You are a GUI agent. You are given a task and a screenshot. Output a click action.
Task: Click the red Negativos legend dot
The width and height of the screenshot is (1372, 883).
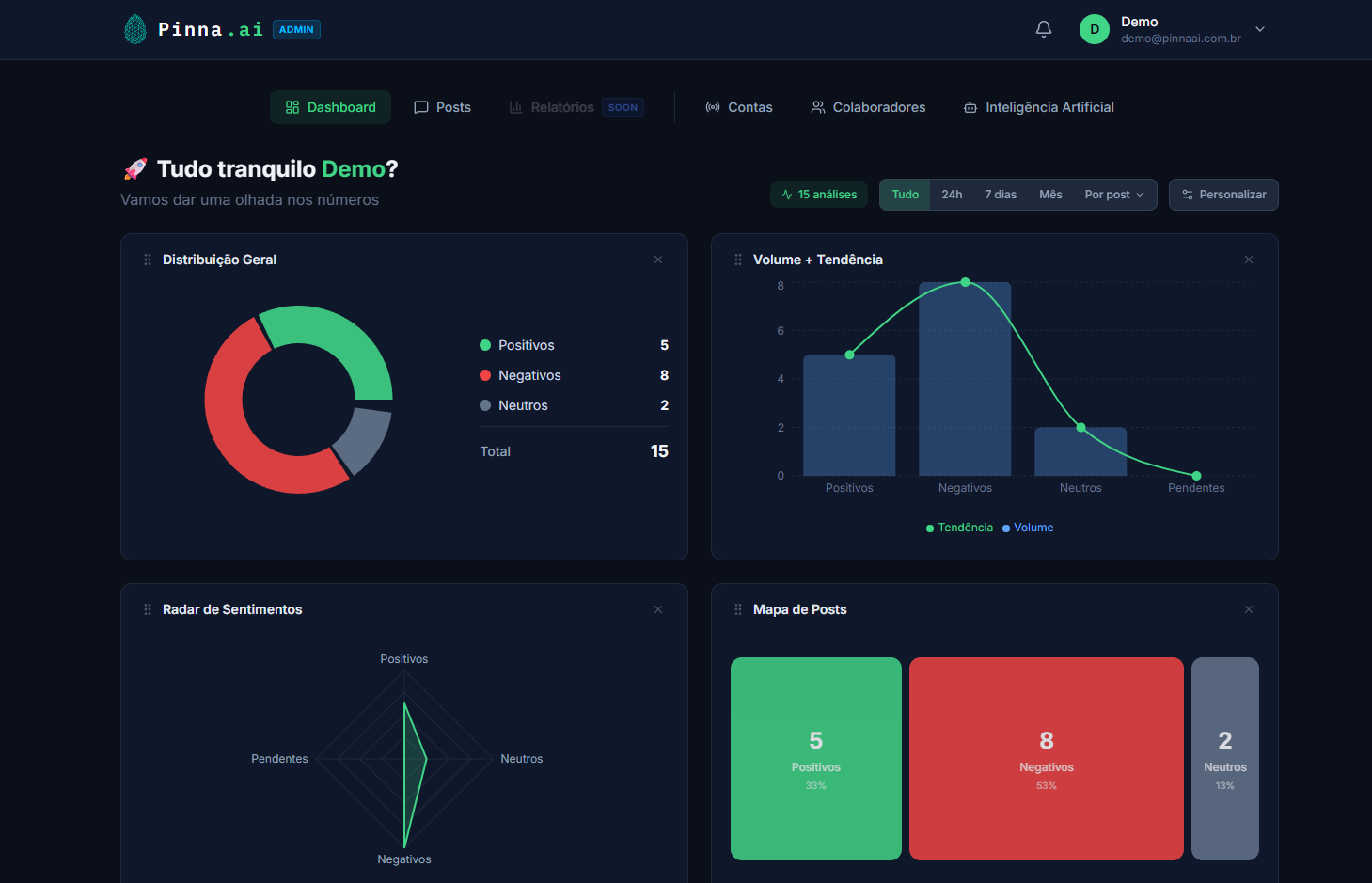click(x=485, y=375)
